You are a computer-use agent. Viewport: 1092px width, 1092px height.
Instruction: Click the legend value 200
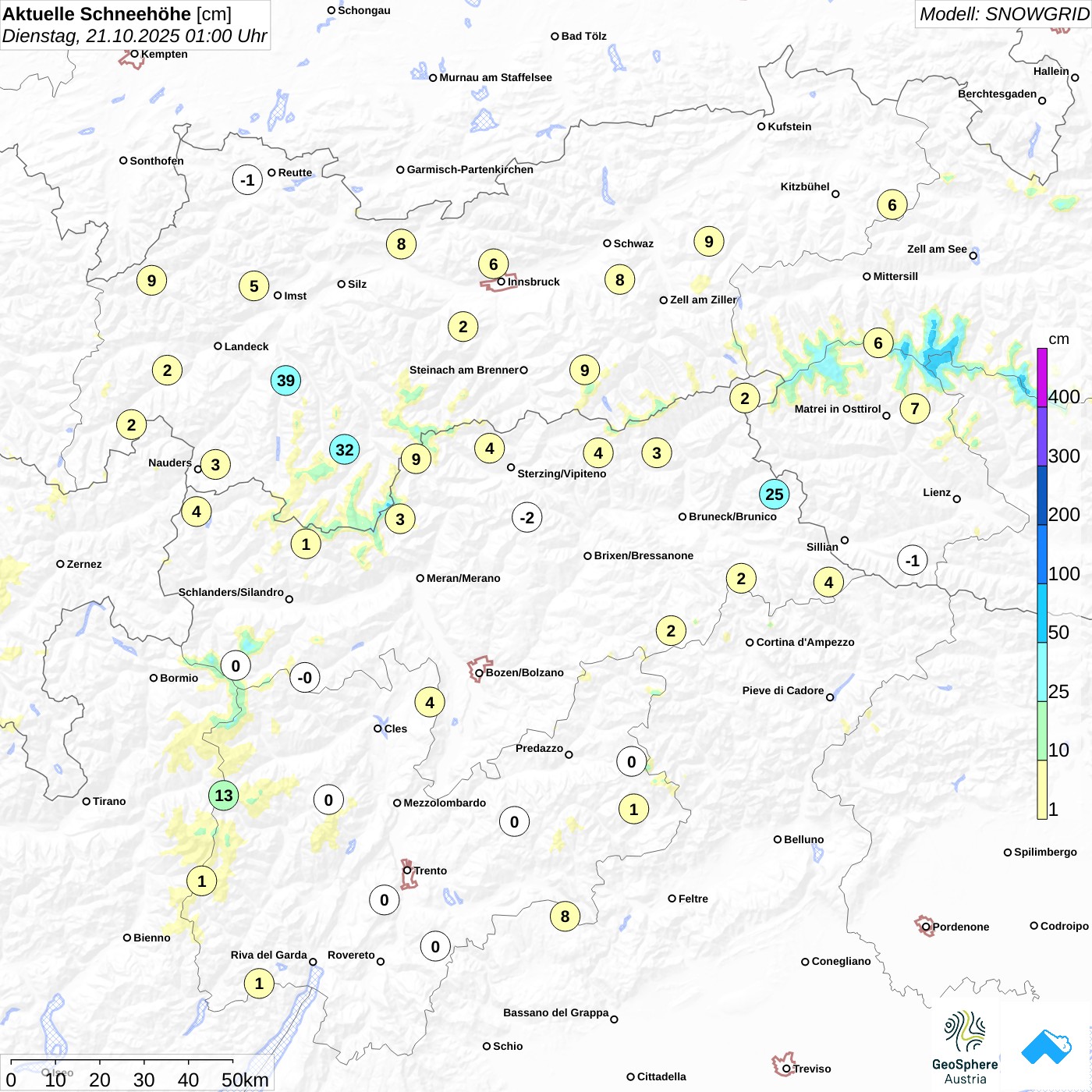pos(1064,515)
